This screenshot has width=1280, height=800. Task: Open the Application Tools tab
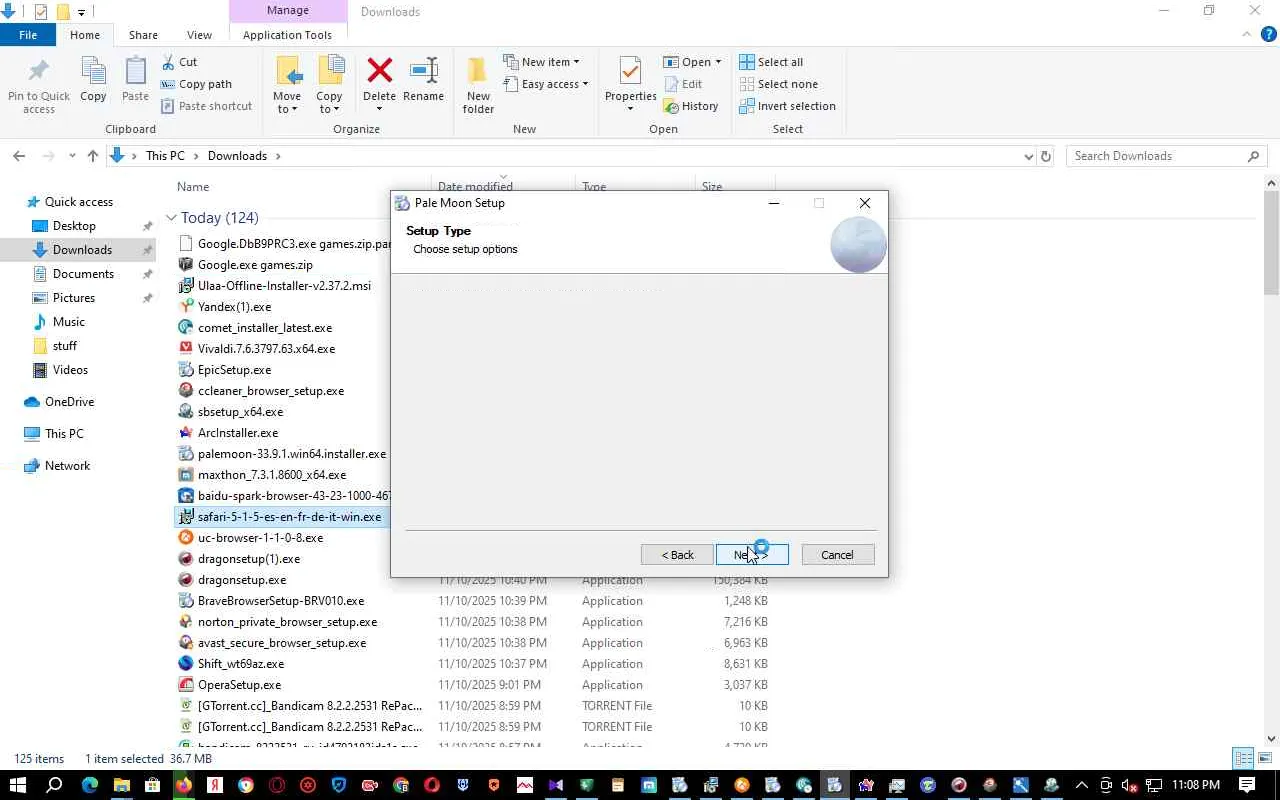[287, 35]
